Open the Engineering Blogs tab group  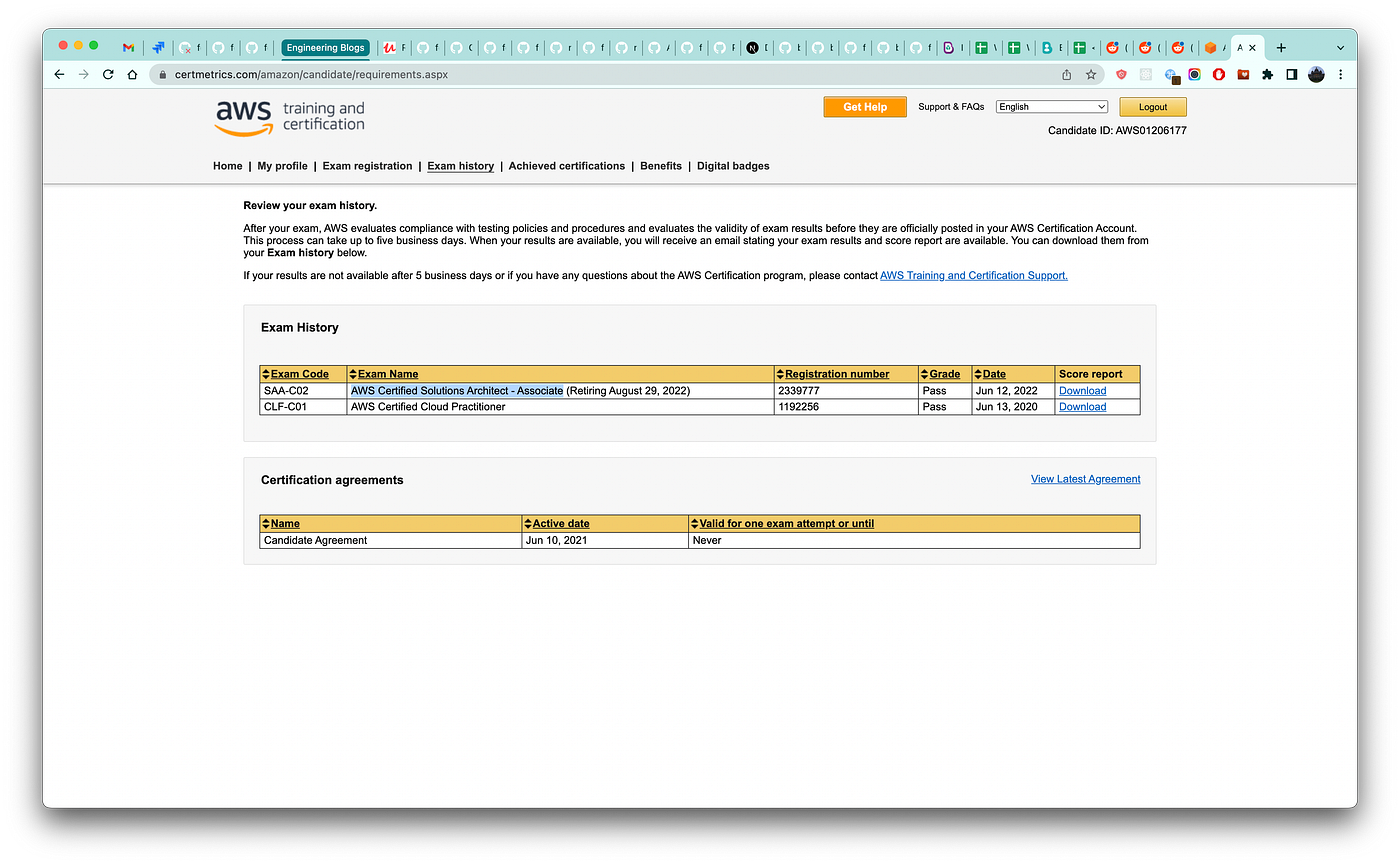click(x=325, y=48)
